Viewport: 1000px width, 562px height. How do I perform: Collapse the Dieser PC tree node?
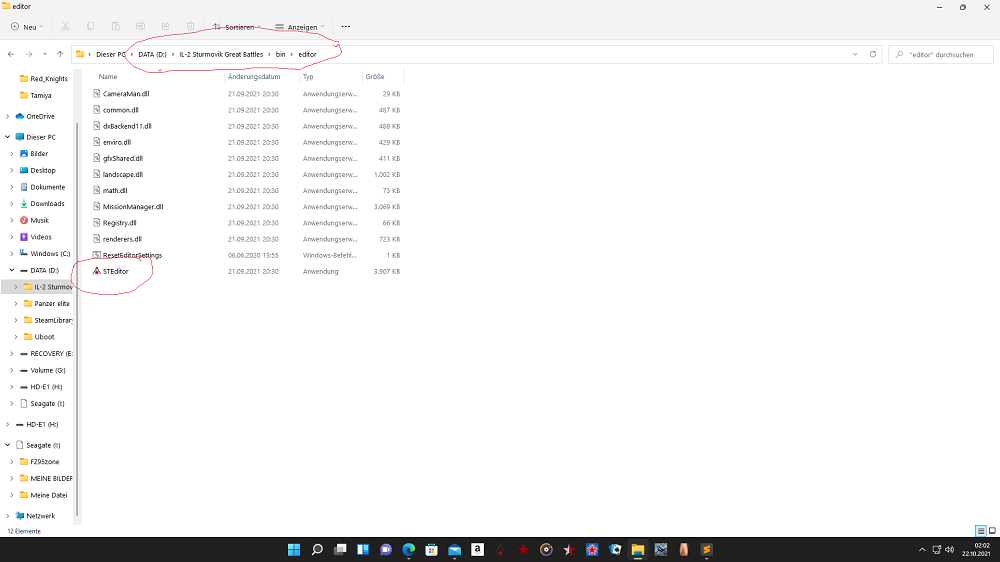pyautogui.click(x=8, y=137)
